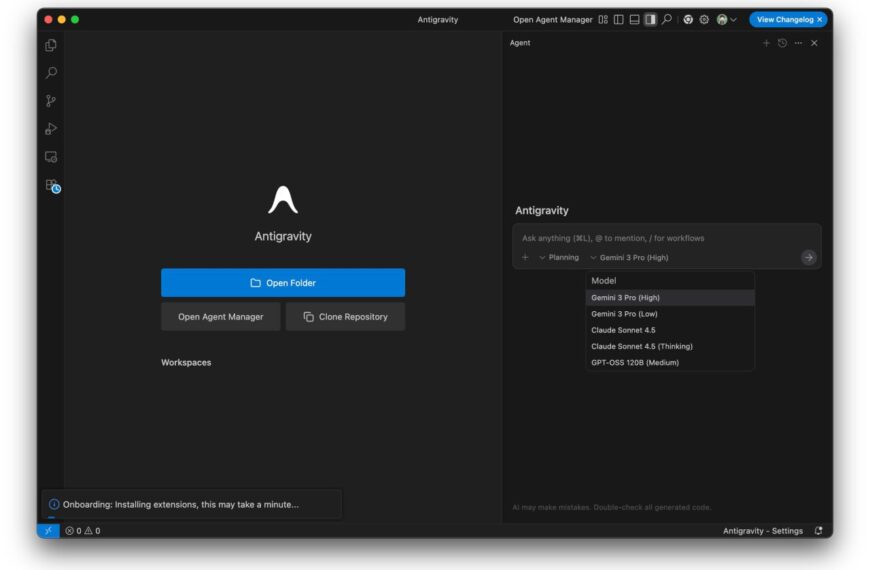870x570 pixels.
Task: Open the Planning mode dropdown
Action: (559, 258)
